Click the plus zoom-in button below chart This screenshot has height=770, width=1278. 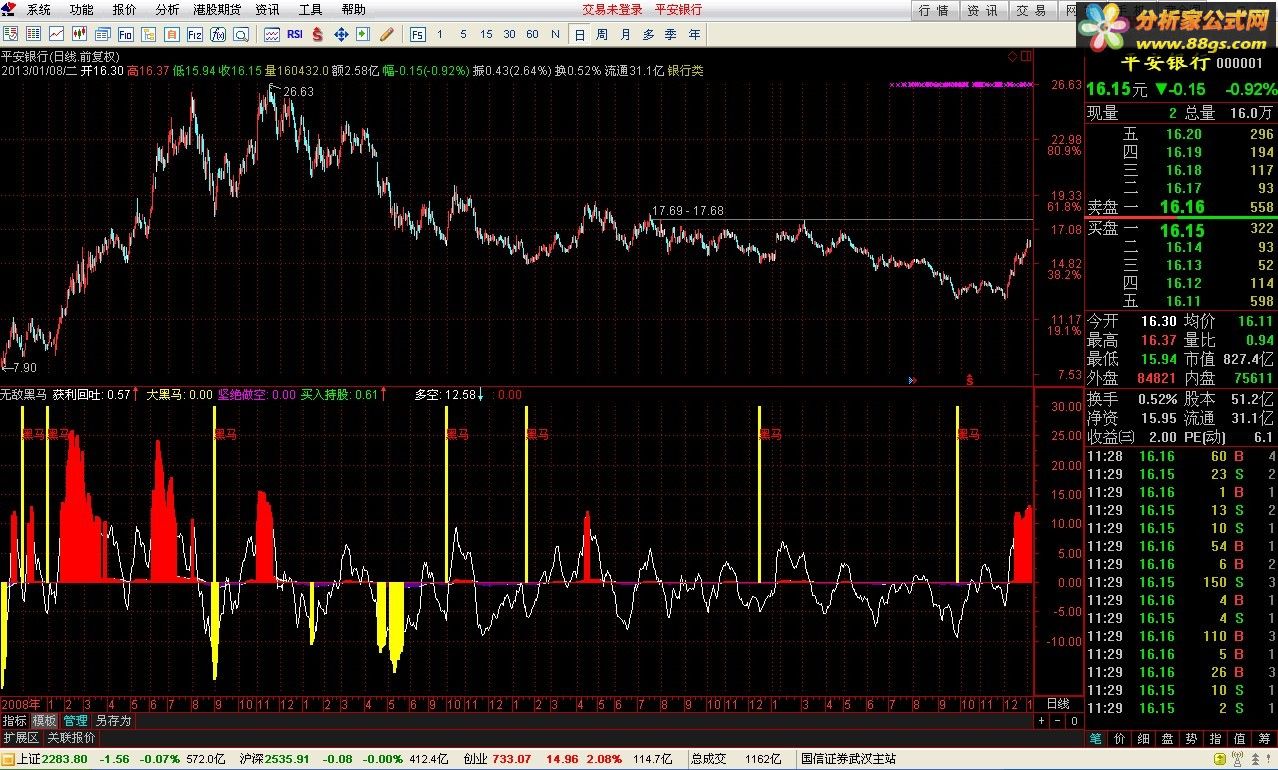pos(1042,721)
